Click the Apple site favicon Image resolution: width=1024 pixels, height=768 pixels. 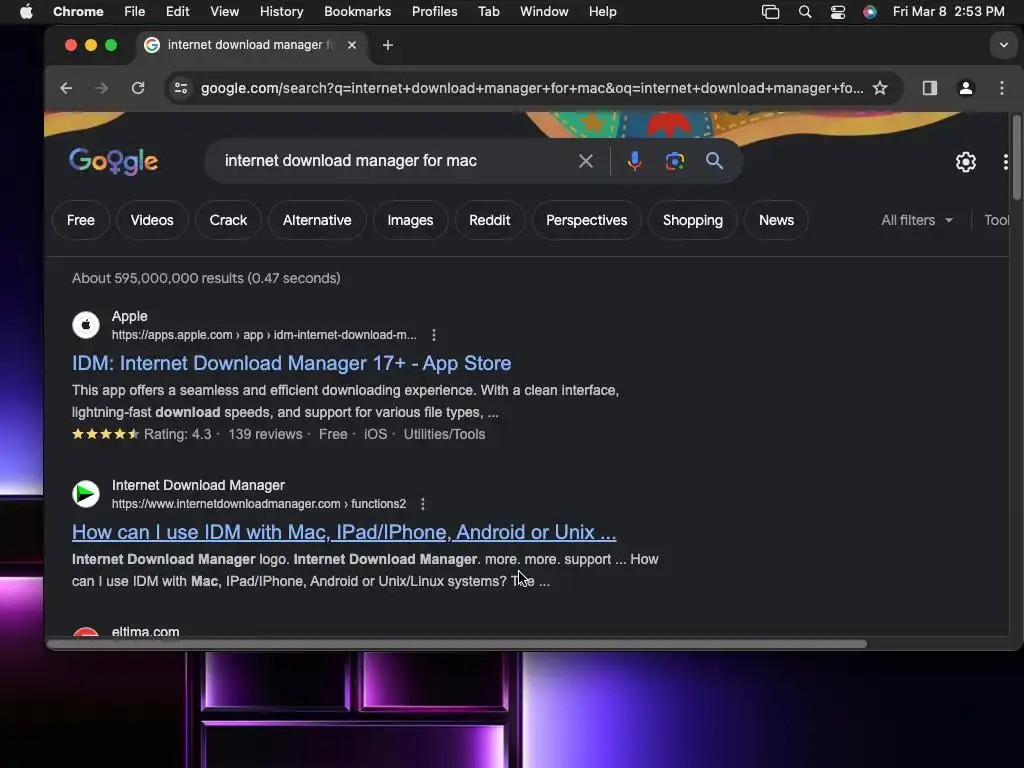point(86,325)
